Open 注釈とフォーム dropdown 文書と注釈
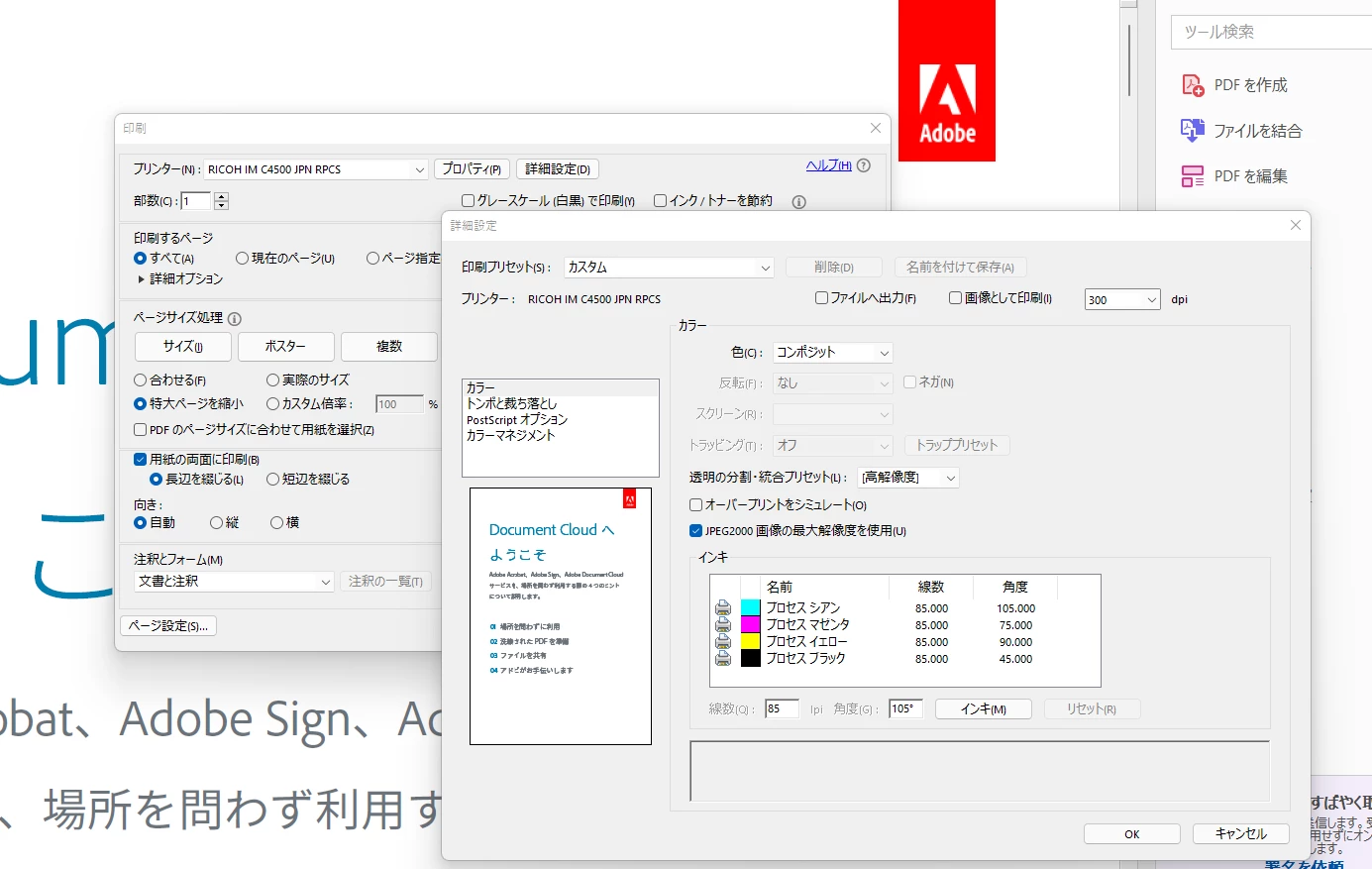Viewport: 1372px width, 869px height. tap(234, 582)
